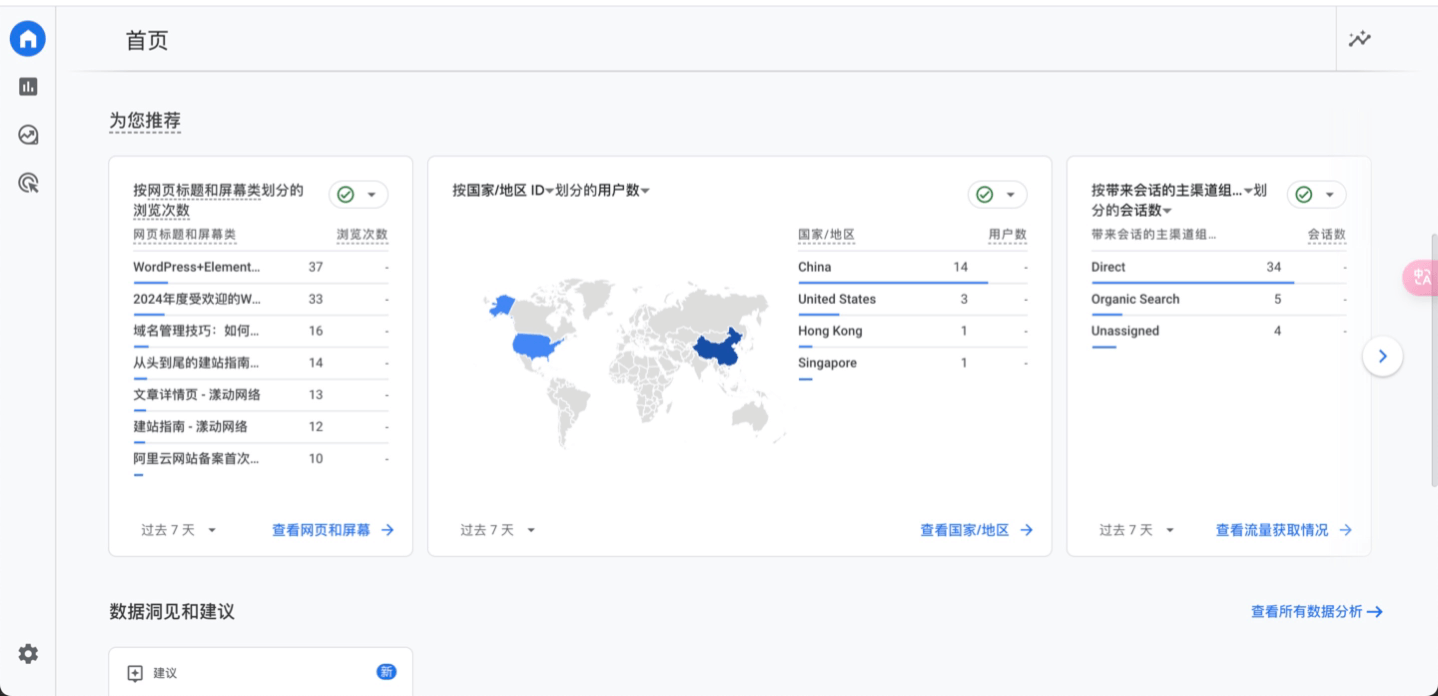Click Alaska region on the world map

click(500, 305)
